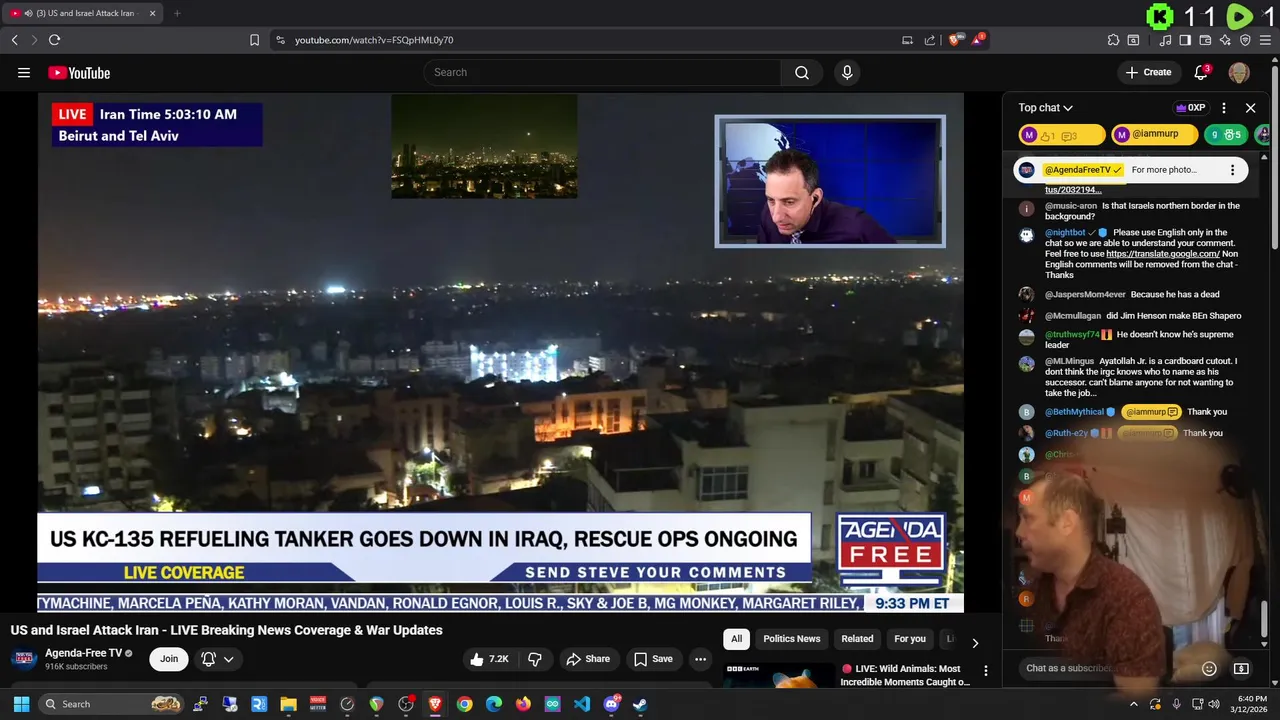This screenshot has width=1280, height=720.
Task: Open Discord from the taskbar
Action: pyautogui.click(x=611, y=704)
